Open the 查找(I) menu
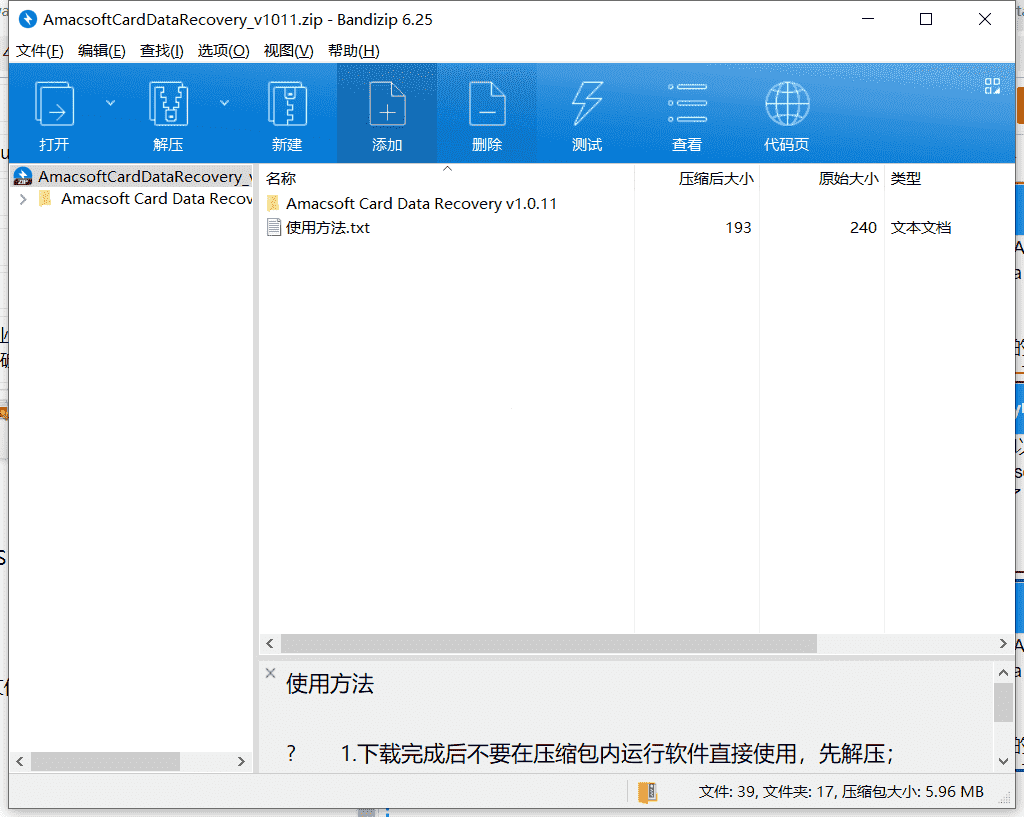The height and width of the screenshot is (817, 1024). (161, 51)
